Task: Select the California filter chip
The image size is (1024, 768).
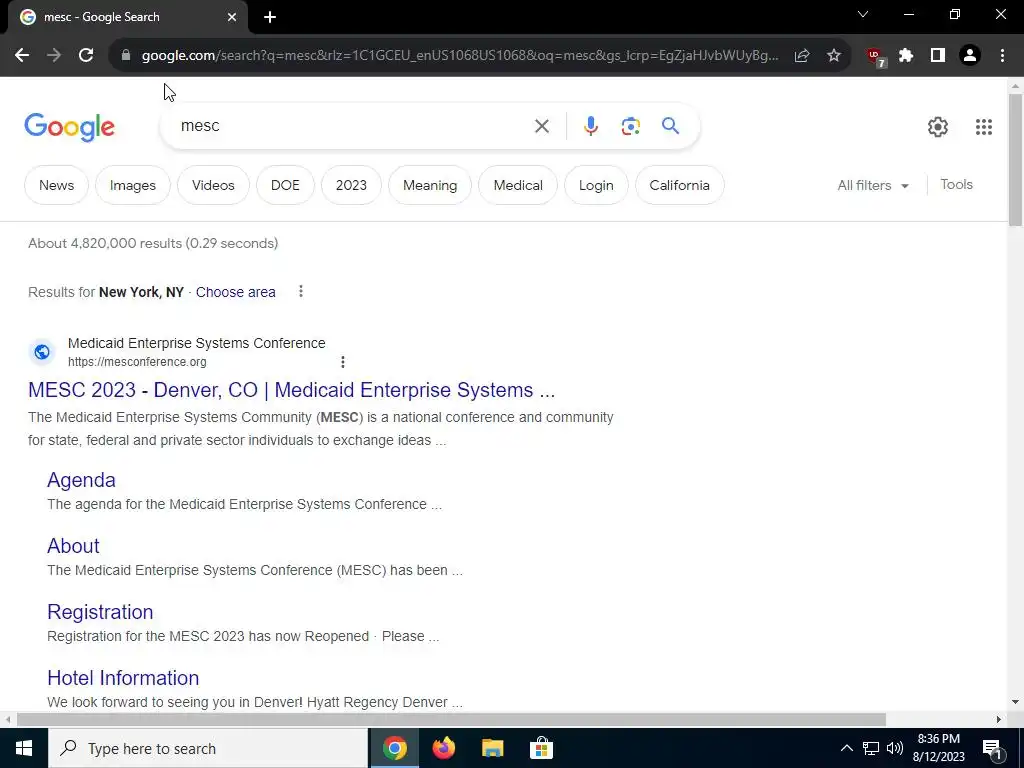Action: point(679,185)
